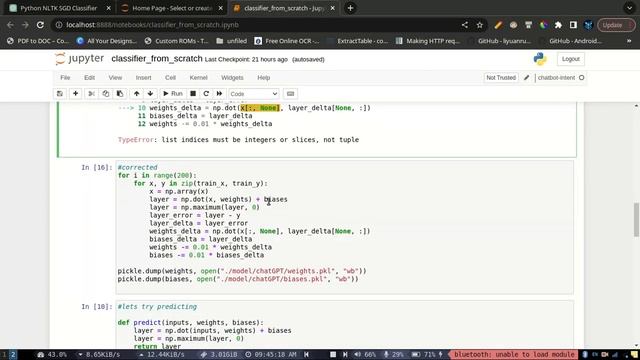Open the Kernel menu
This screenshot has height=360, width=640.
coord(198,78)
